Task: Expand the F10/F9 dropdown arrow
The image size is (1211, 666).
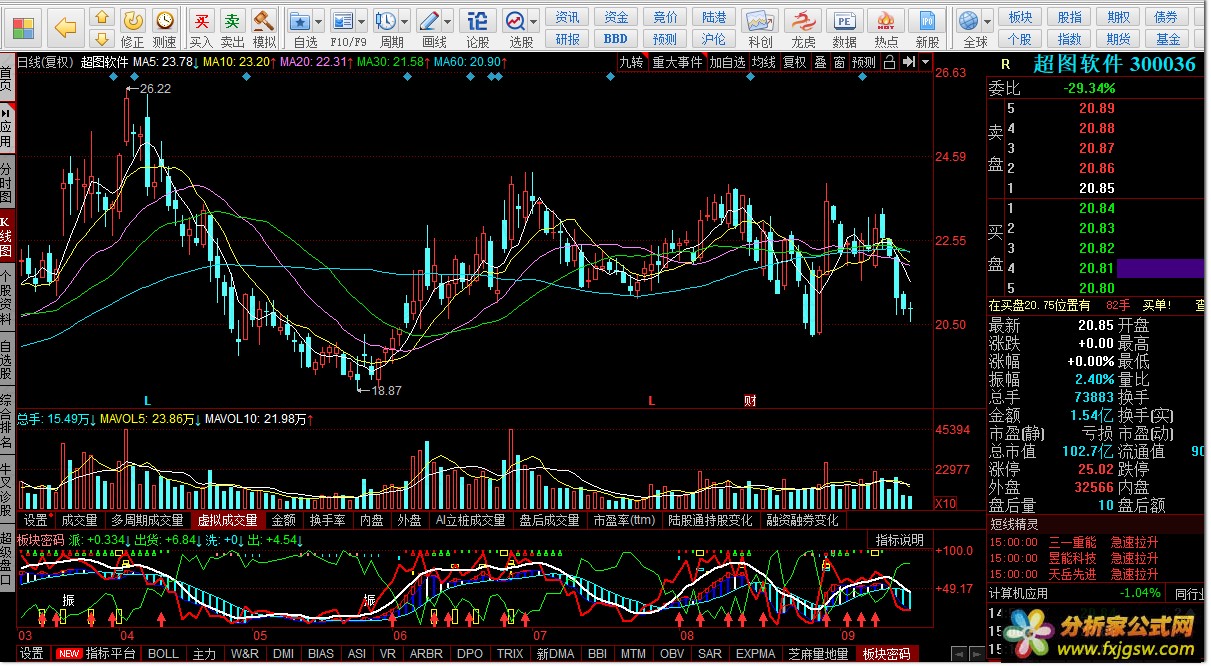Action: 361,21
